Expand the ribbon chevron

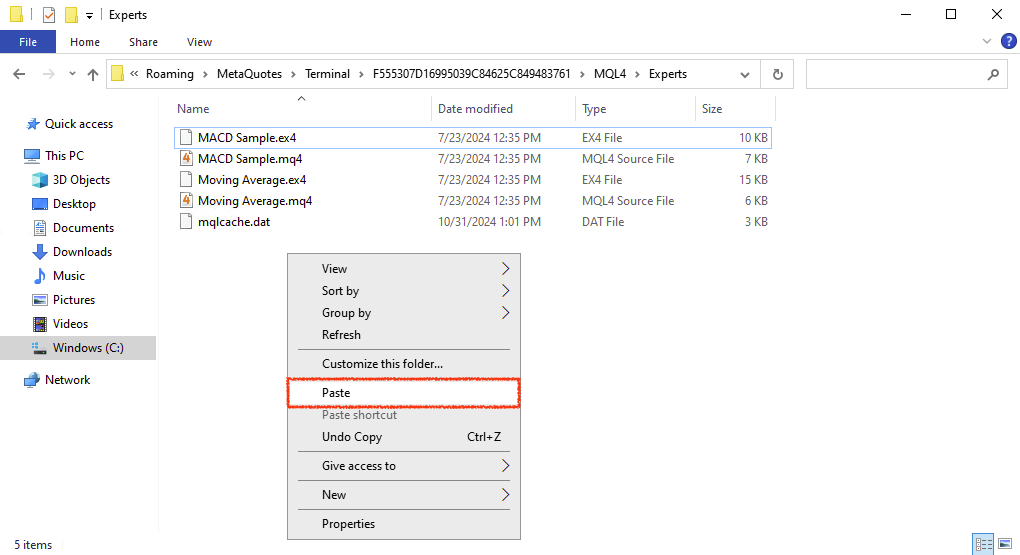coord(987,42)
